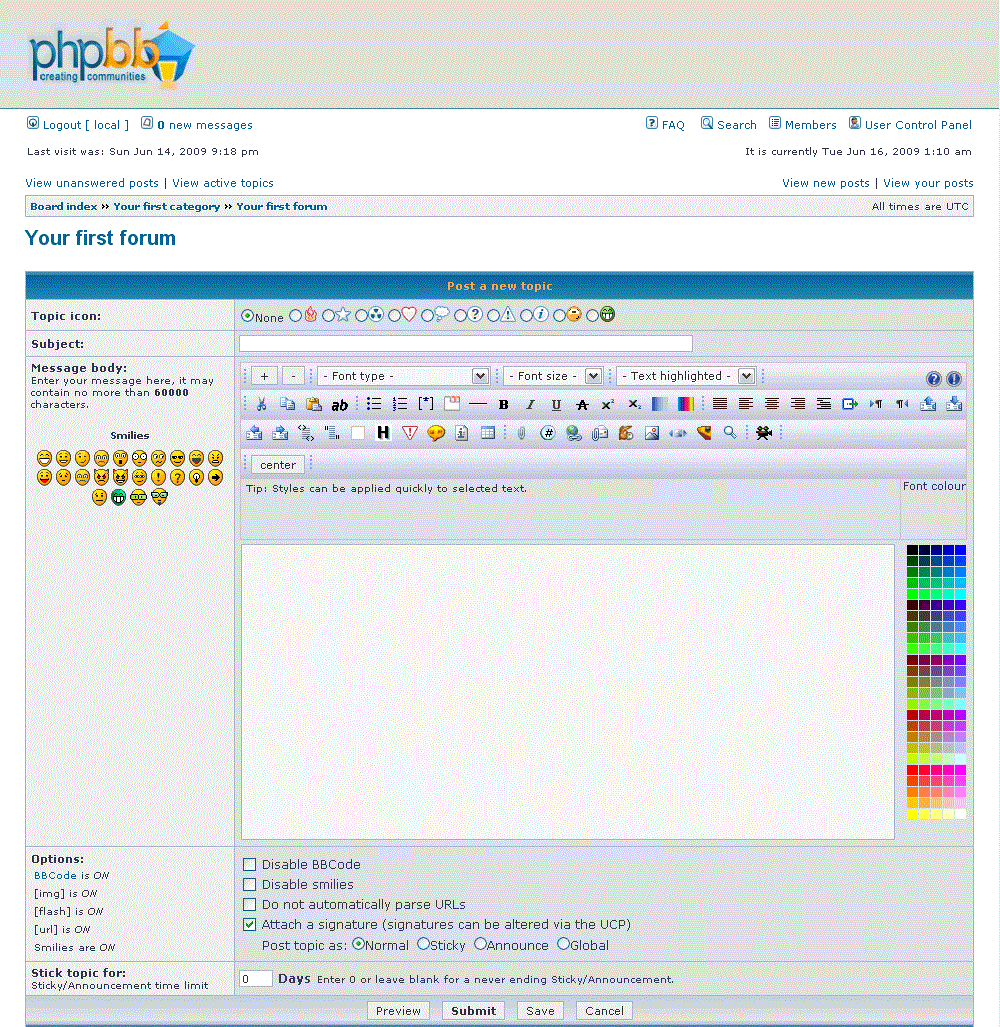Insert an unordered bullet list

pyautogui.click(x=374, y=404)
